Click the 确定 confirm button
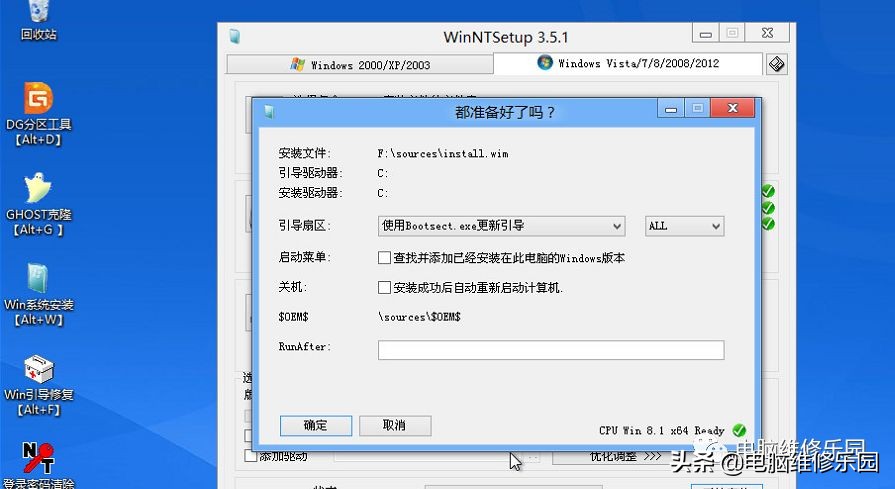895x489 pixels. pyautogui.click(x=316, y=426)
